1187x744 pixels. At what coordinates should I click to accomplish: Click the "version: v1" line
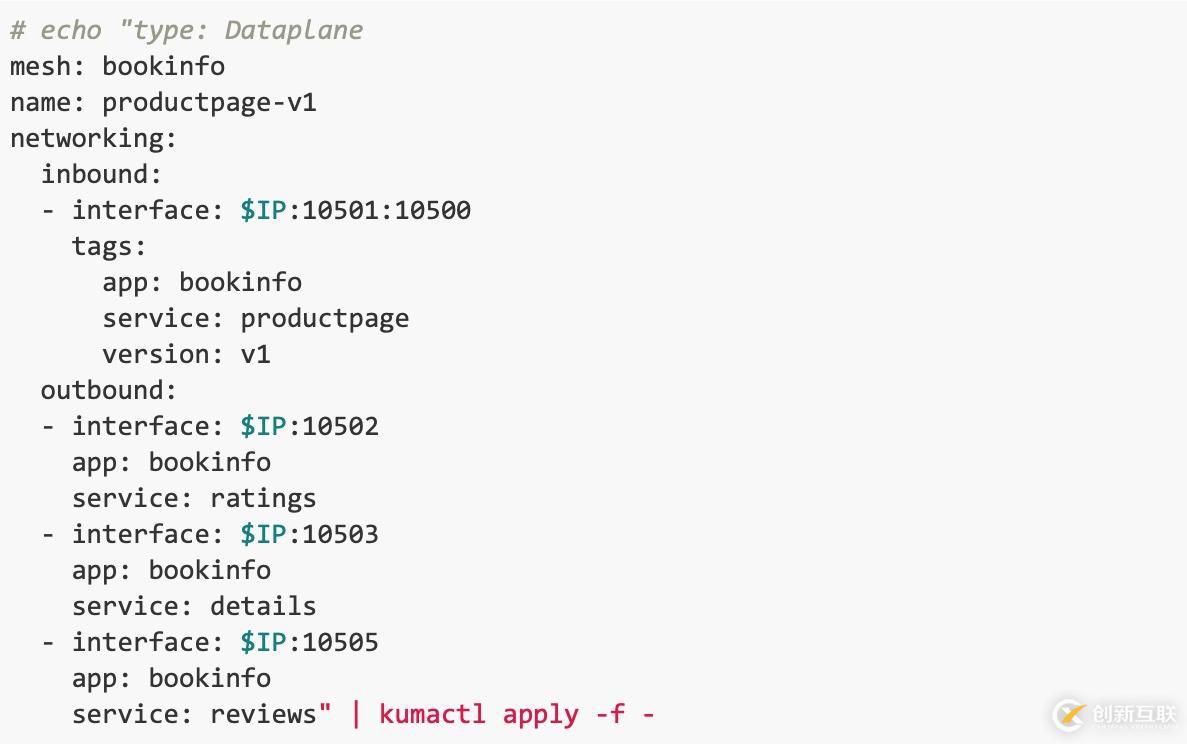point(186,354)
